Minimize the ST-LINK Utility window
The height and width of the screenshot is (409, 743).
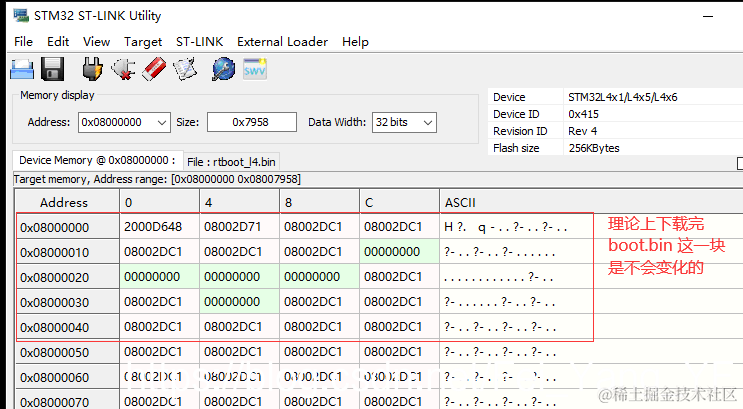click(x=708, y=16)
